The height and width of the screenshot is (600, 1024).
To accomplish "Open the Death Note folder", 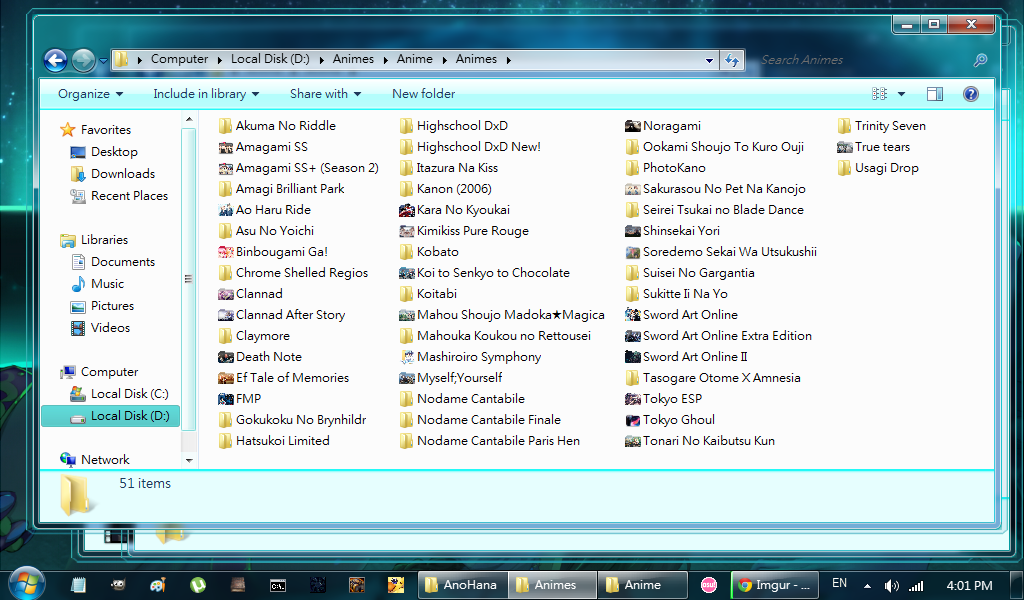I will point(268,357).
